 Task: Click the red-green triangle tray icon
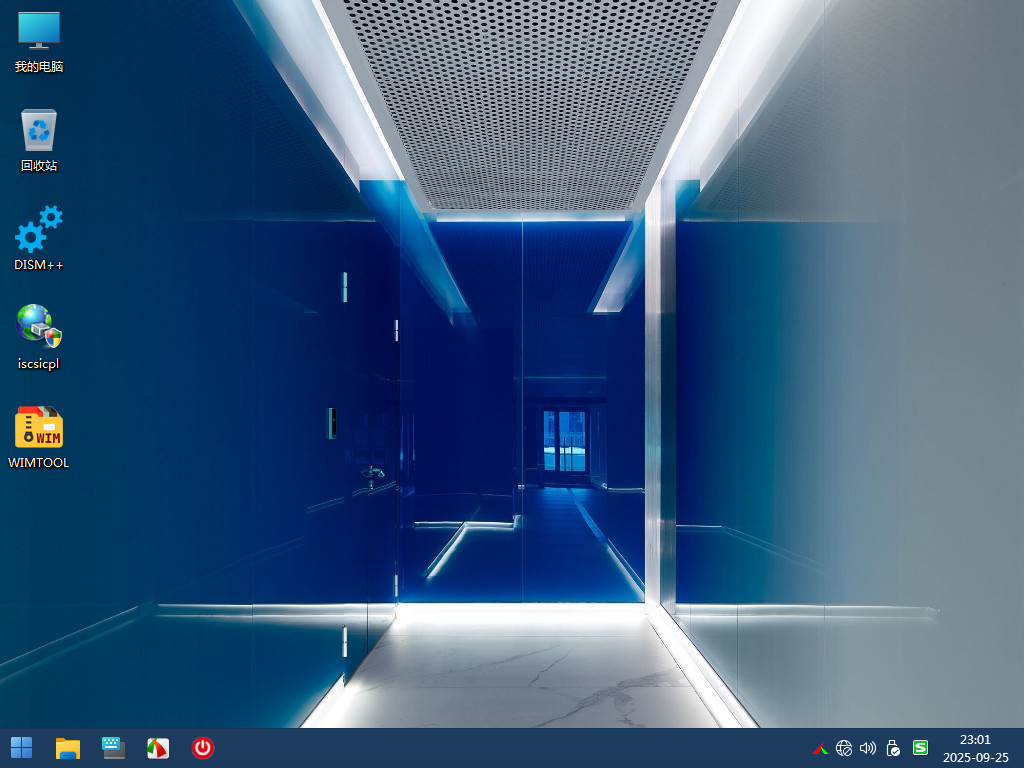pos(820,748)
